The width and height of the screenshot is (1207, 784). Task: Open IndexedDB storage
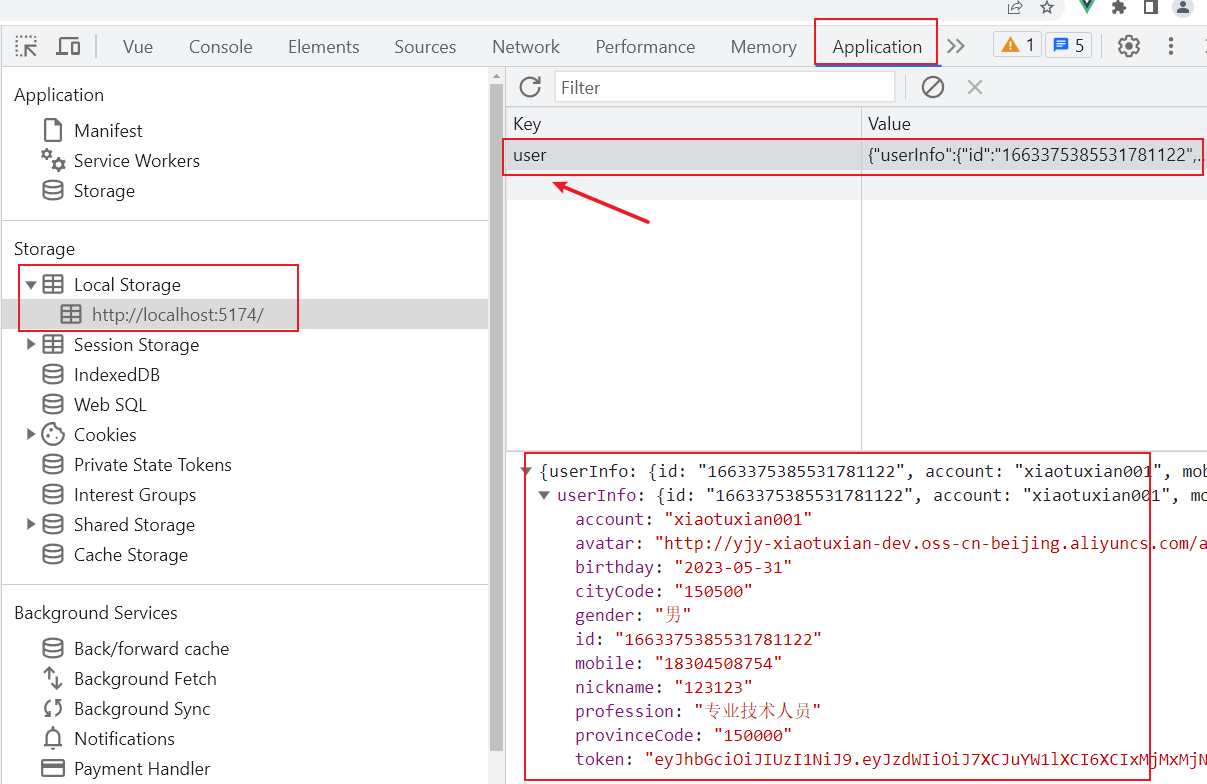tap(116, 375)
